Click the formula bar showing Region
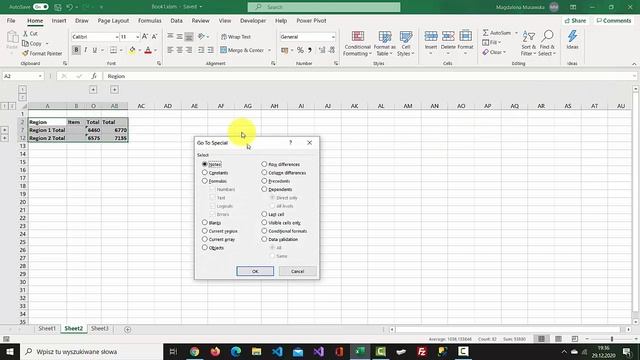 (x=369, y=76)
